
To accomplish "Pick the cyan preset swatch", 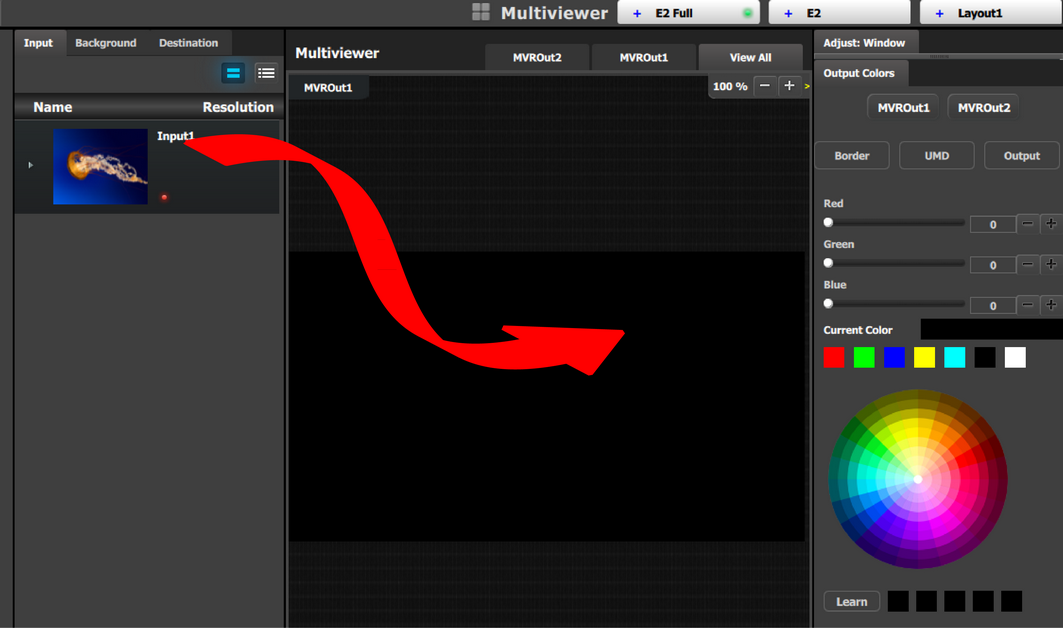I will coord(955,357).
